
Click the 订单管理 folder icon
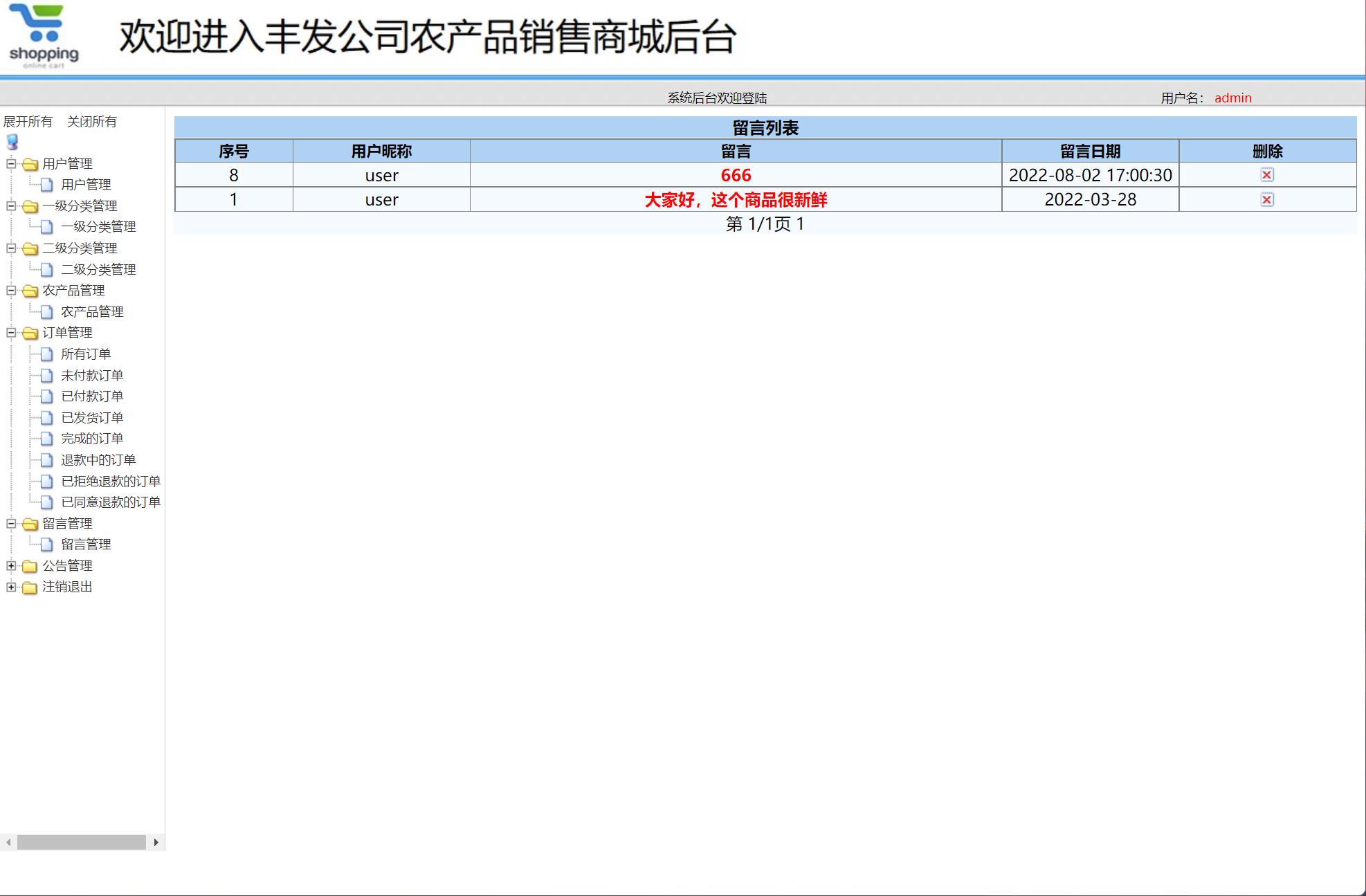[29, 333]
